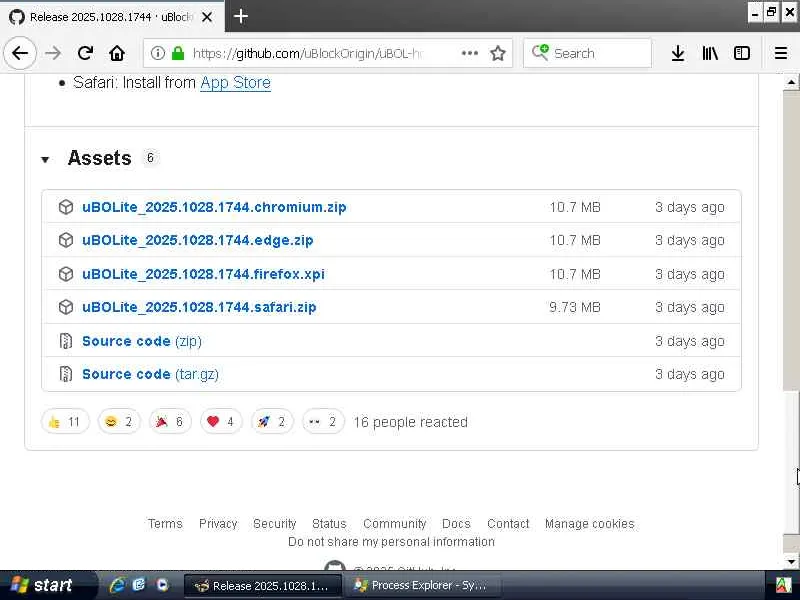This screenshot has height=600, width=800.
Task: Toggle the sidebar view icon
Action: click(741, 53)
